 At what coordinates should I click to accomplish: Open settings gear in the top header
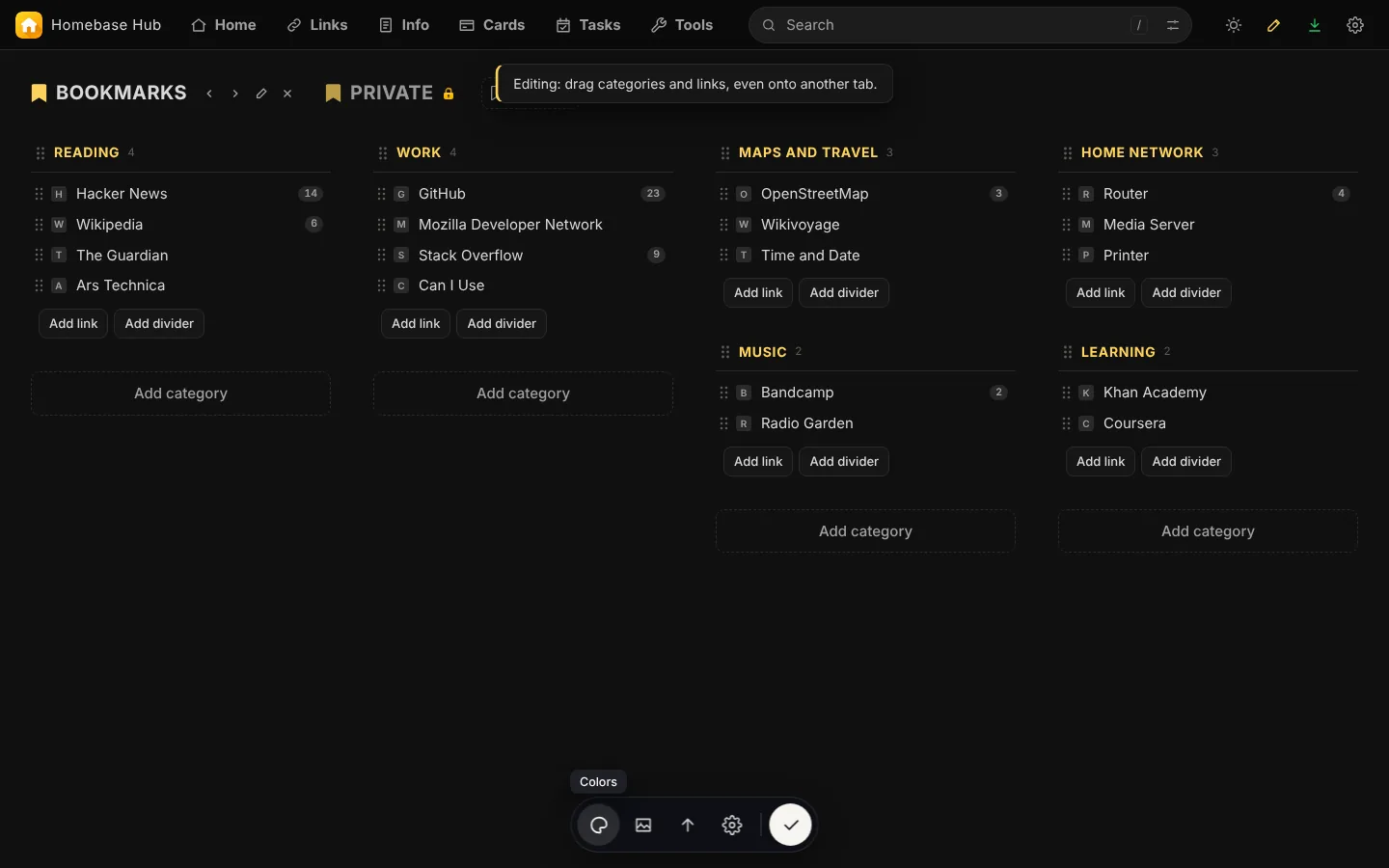click(1355, 25)
